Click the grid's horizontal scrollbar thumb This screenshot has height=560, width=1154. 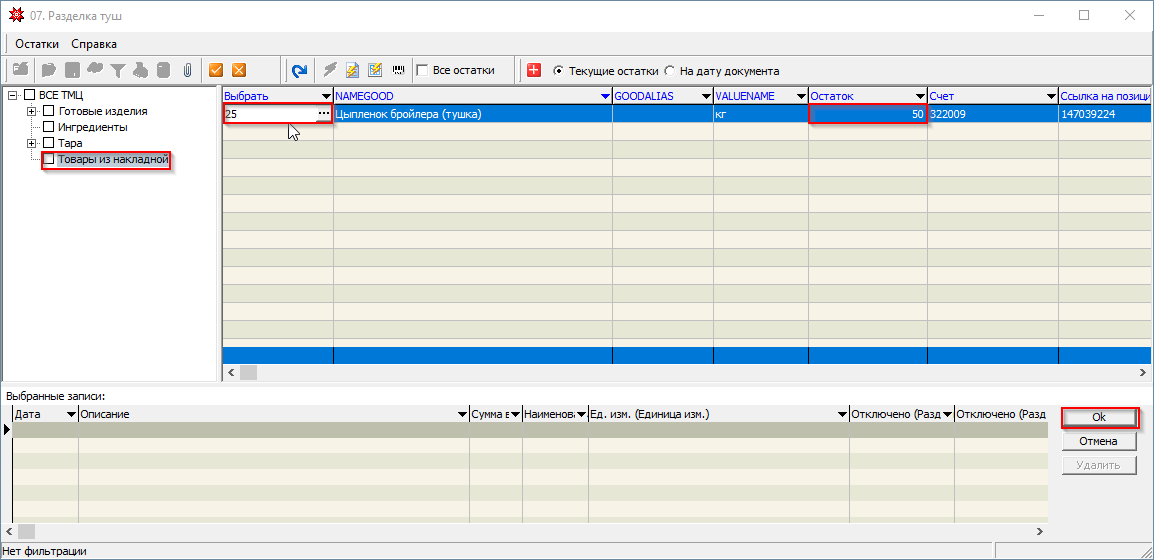click(248, 372)
